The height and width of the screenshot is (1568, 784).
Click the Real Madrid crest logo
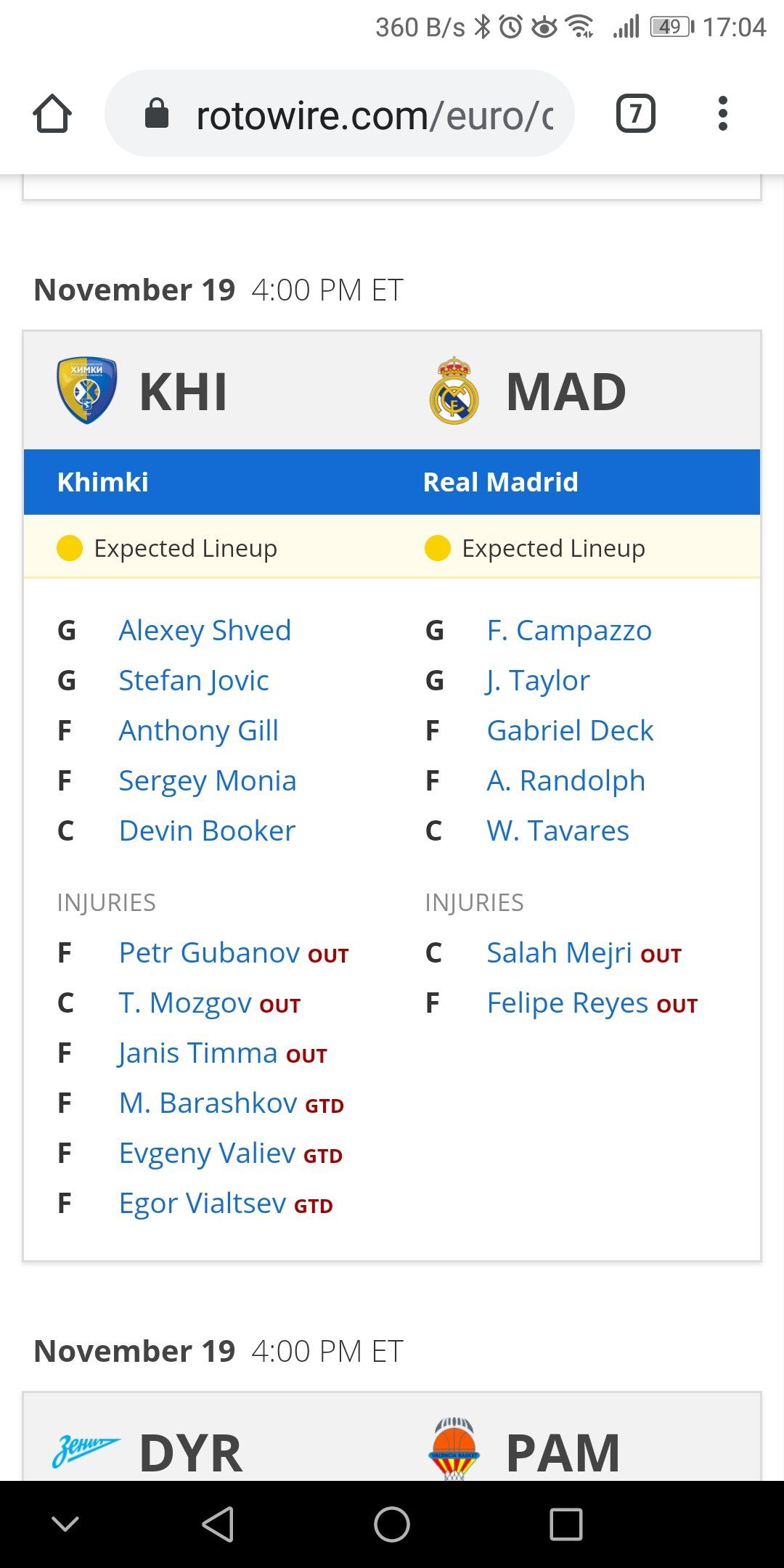tap(454, 391)
